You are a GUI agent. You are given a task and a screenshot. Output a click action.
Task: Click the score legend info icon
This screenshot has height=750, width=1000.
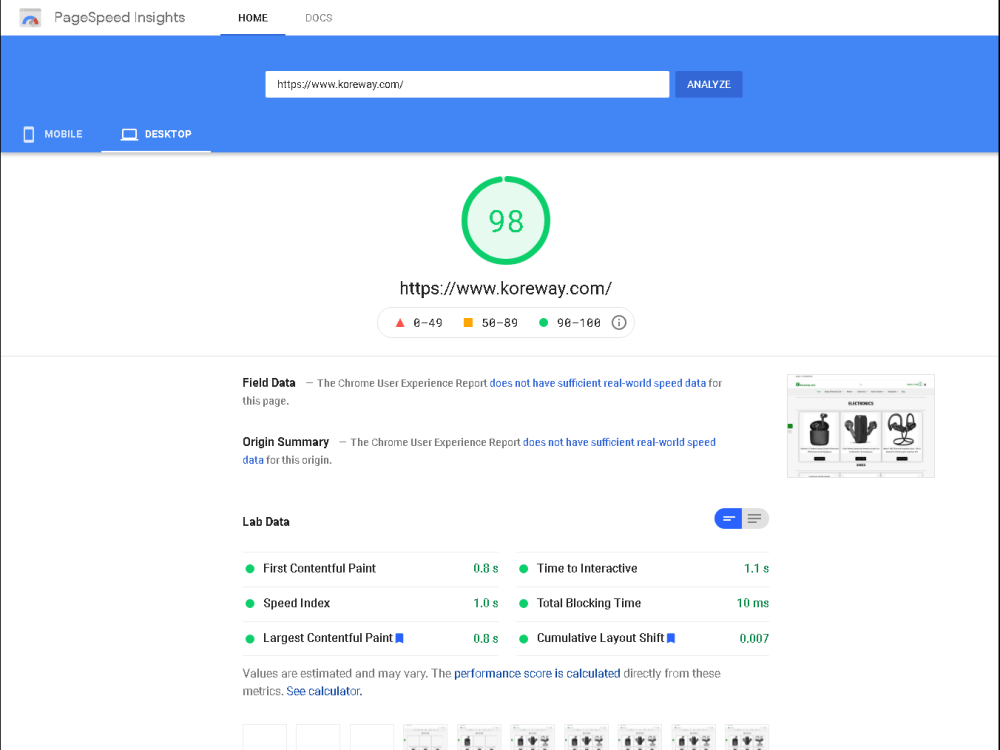[619, 323]
